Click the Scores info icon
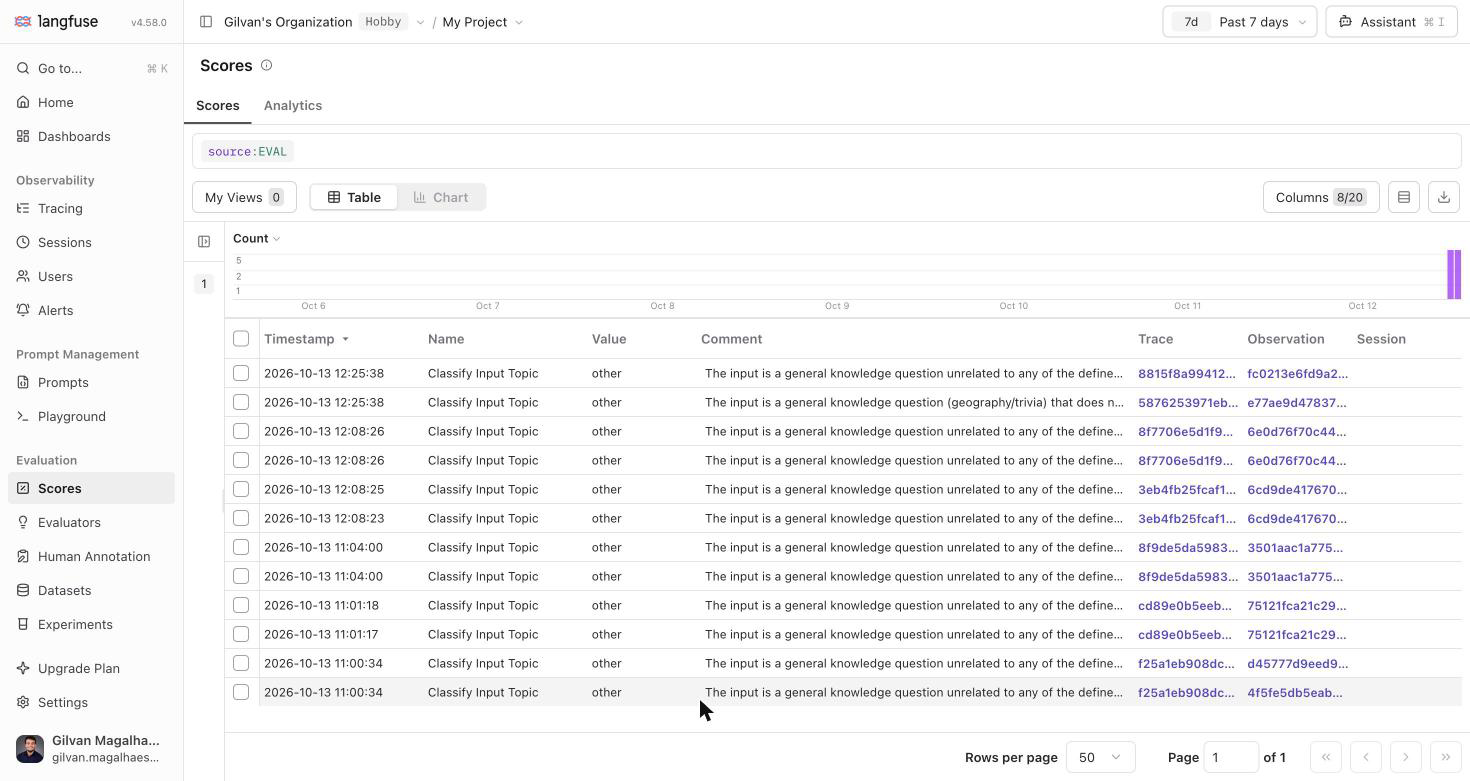The width and height of the screenshot is (1470, 781). tap(267, 65)
